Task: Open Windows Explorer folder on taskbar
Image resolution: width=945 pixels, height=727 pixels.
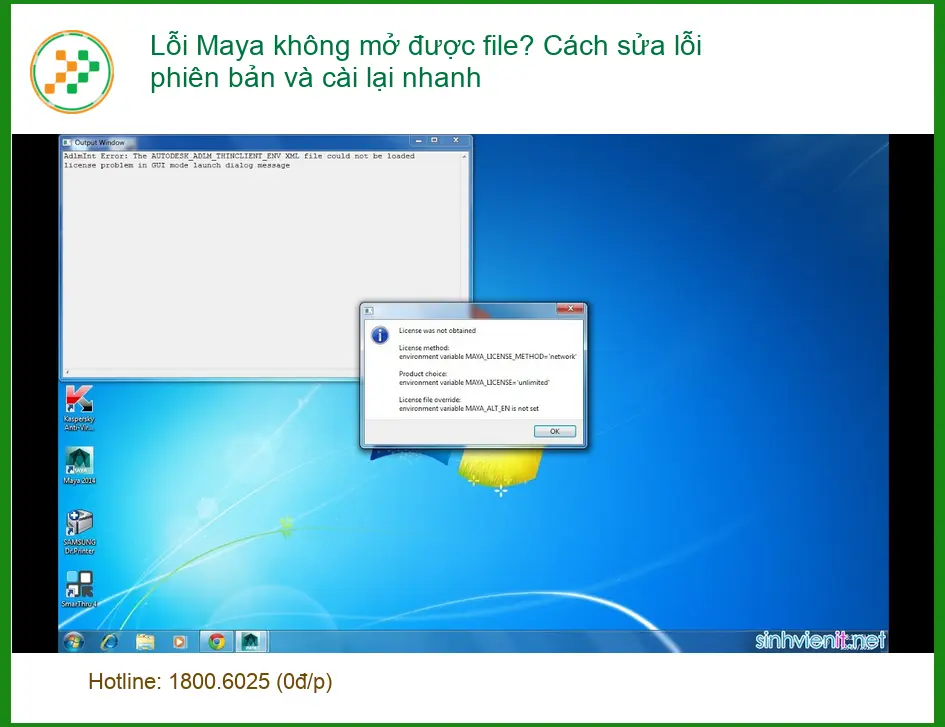Action: (x=145, y=642)
